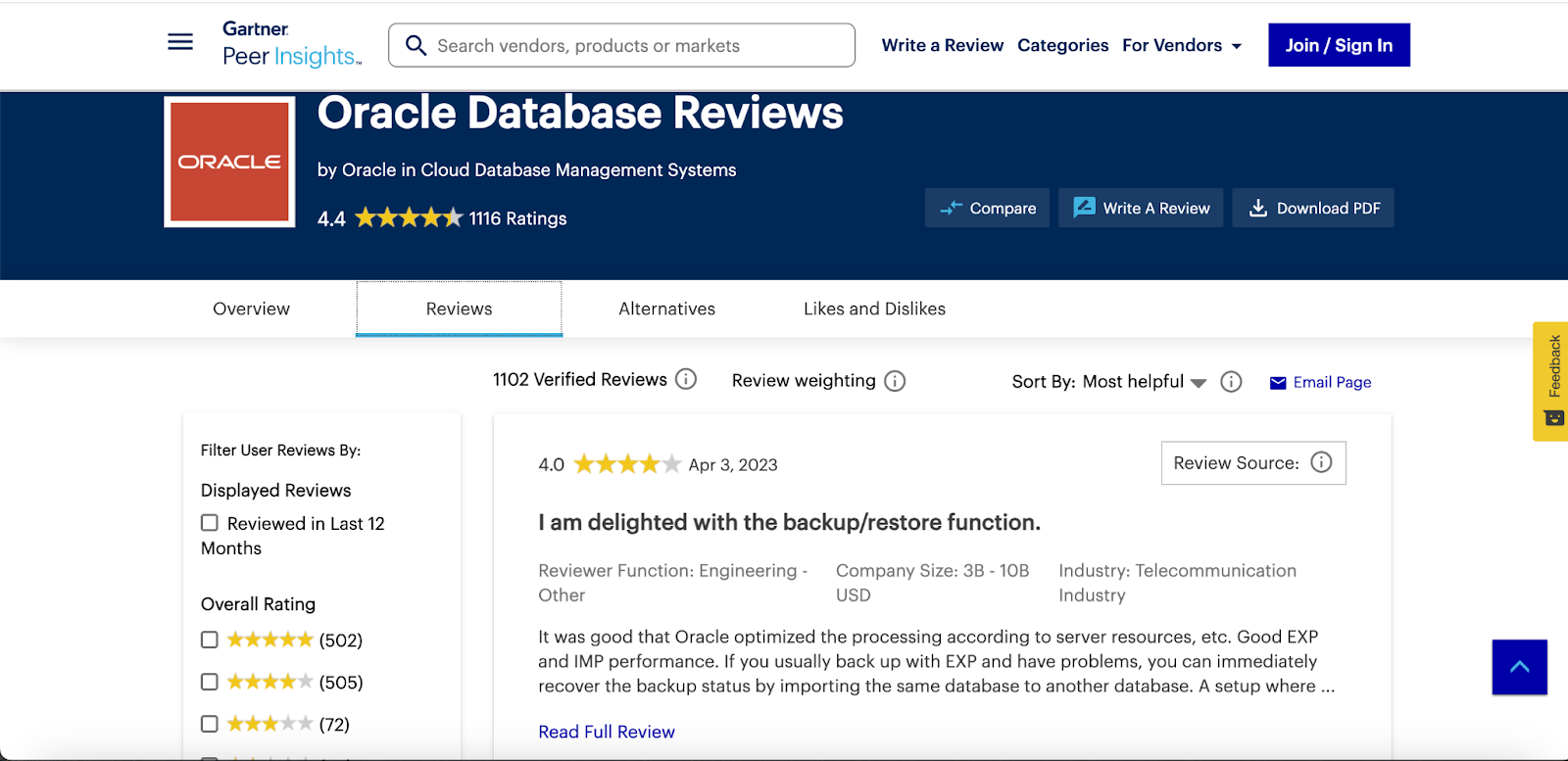Click the Oracle logo thumbnail
1568x761 pixels.
(x=229, y=162)
